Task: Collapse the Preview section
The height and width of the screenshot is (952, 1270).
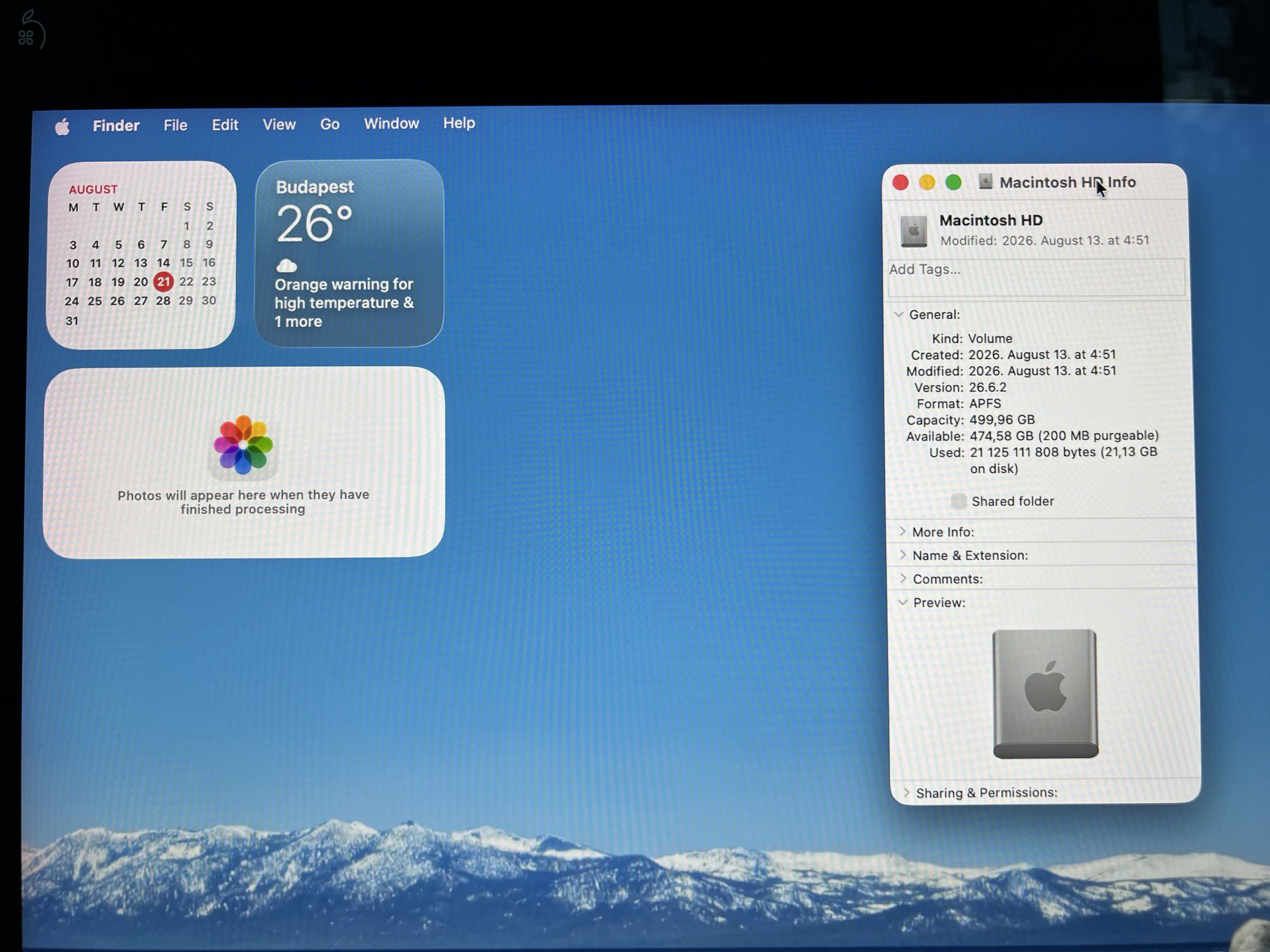Action: (902, 602)
